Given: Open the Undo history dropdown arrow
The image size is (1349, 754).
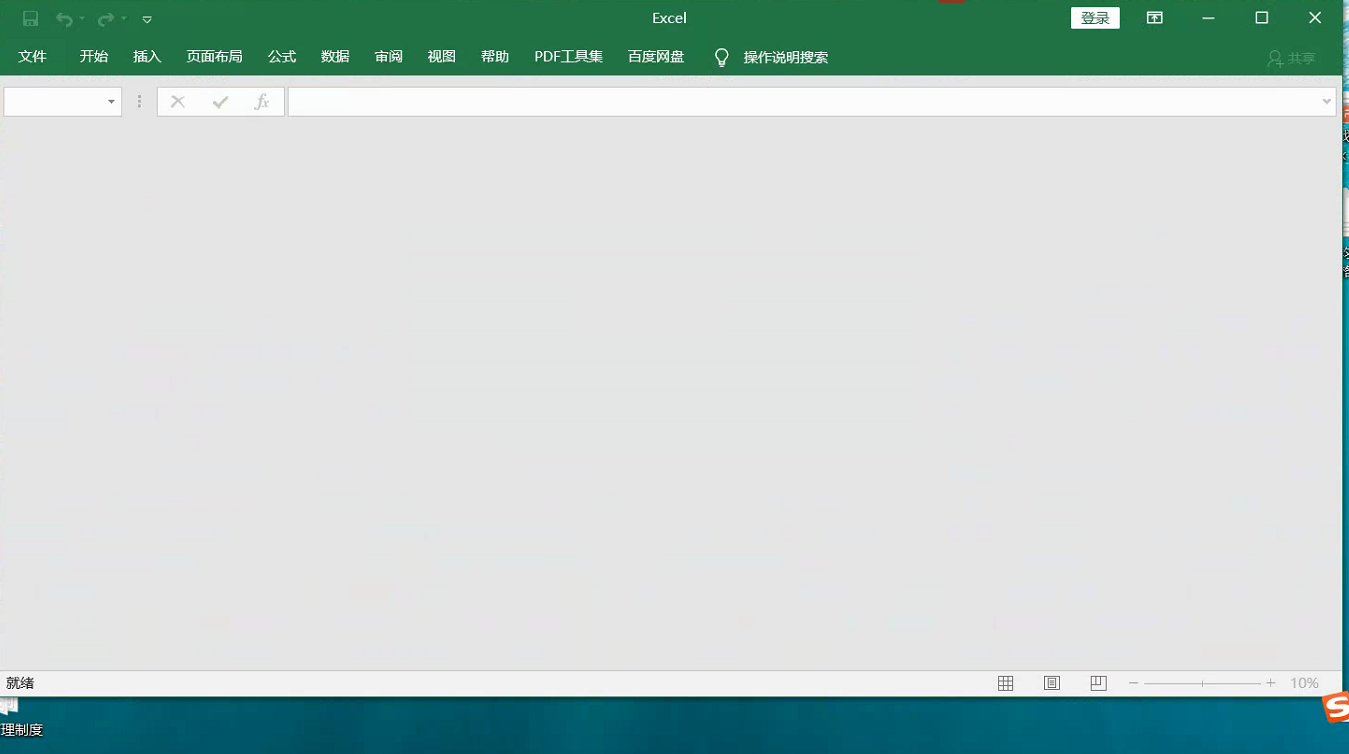Looking at the screenshot, I should (x=82, y=19).
